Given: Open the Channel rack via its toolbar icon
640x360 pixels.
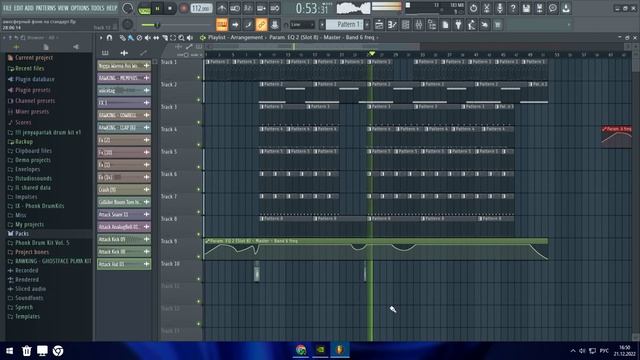Looking at the screenshot, I should [x=405, y=25].
